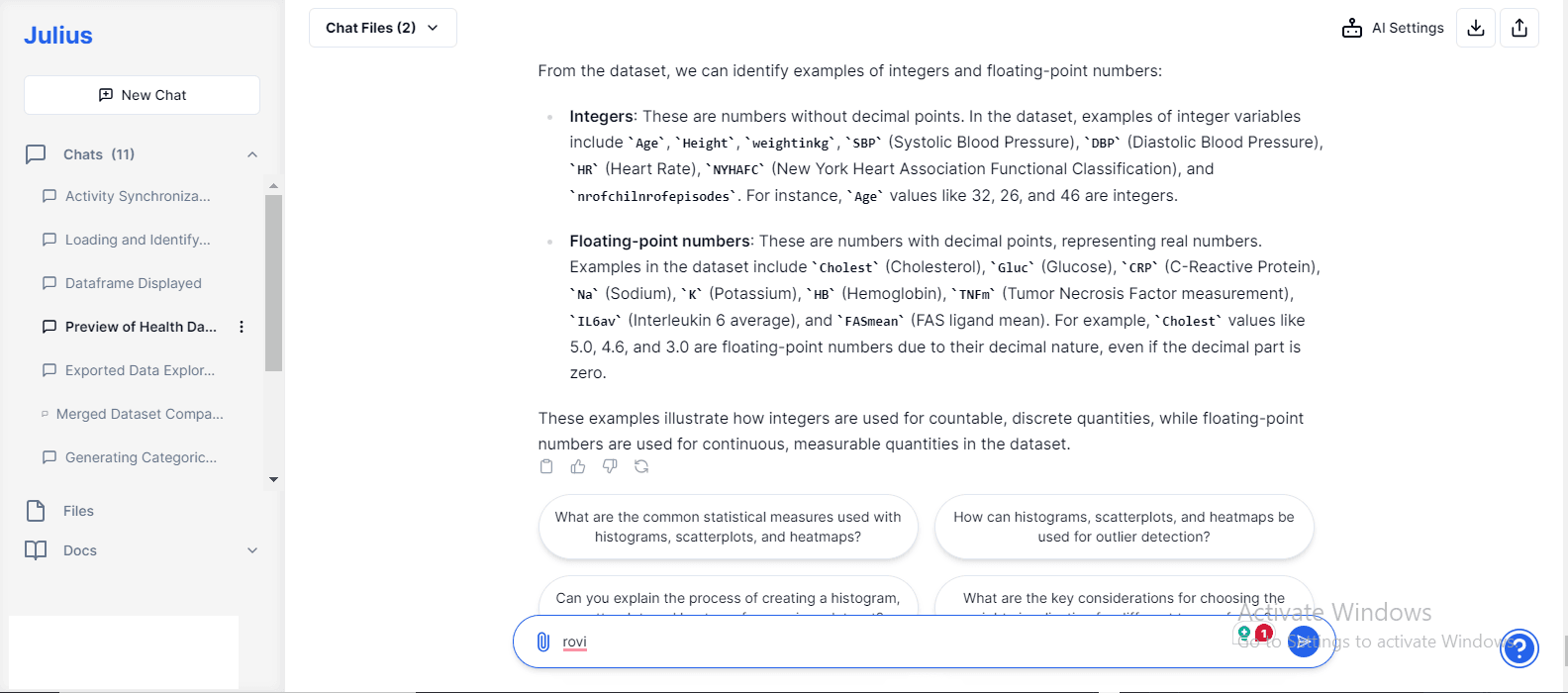The width and height of the screenshot is (1568, 693).
Task: Regenerate the response with the refresh icon
Action: pyautogui.click(x=641, y=466)
